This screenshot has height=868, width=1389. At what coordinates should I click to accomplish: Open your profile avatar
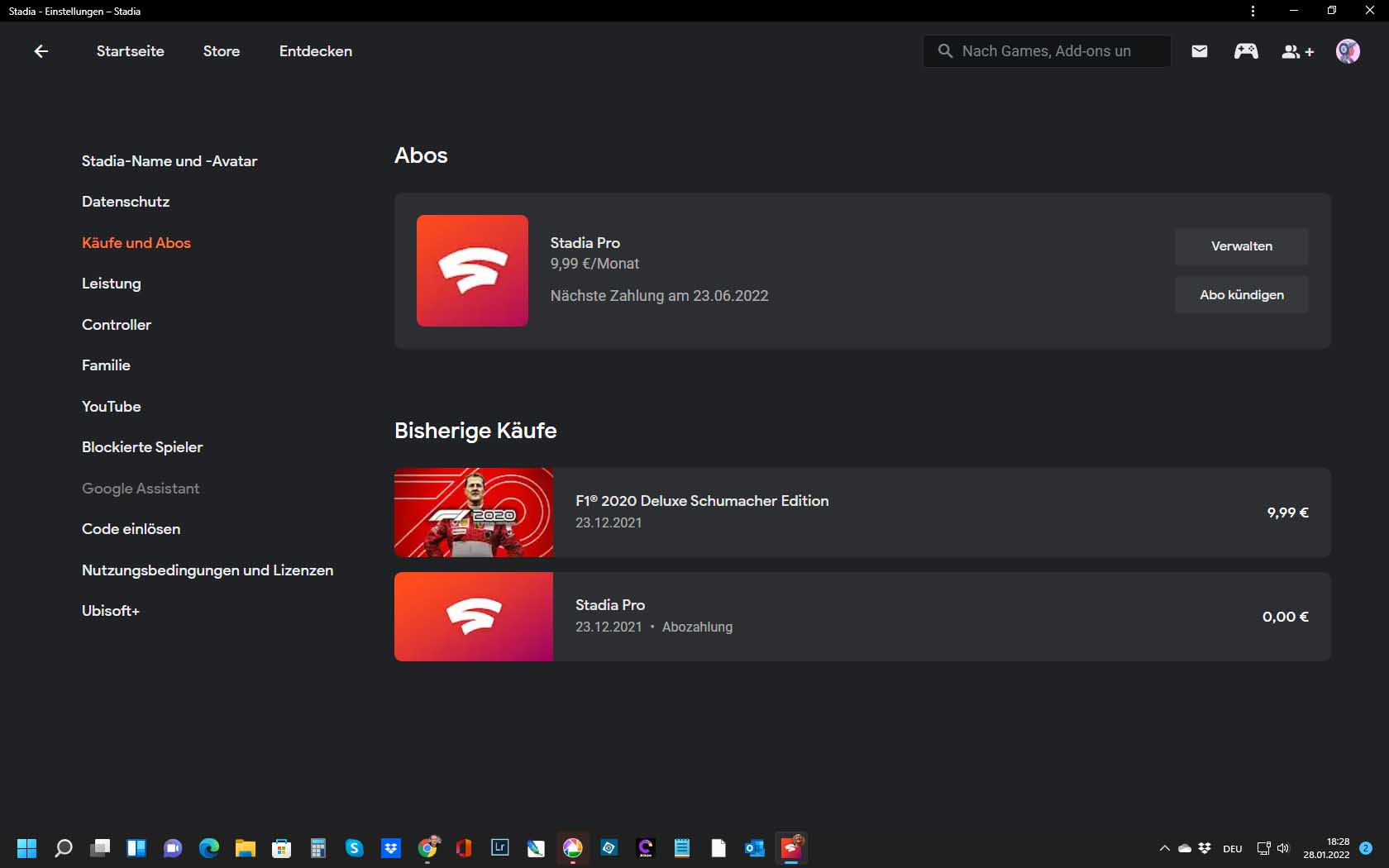point(1348,50)
